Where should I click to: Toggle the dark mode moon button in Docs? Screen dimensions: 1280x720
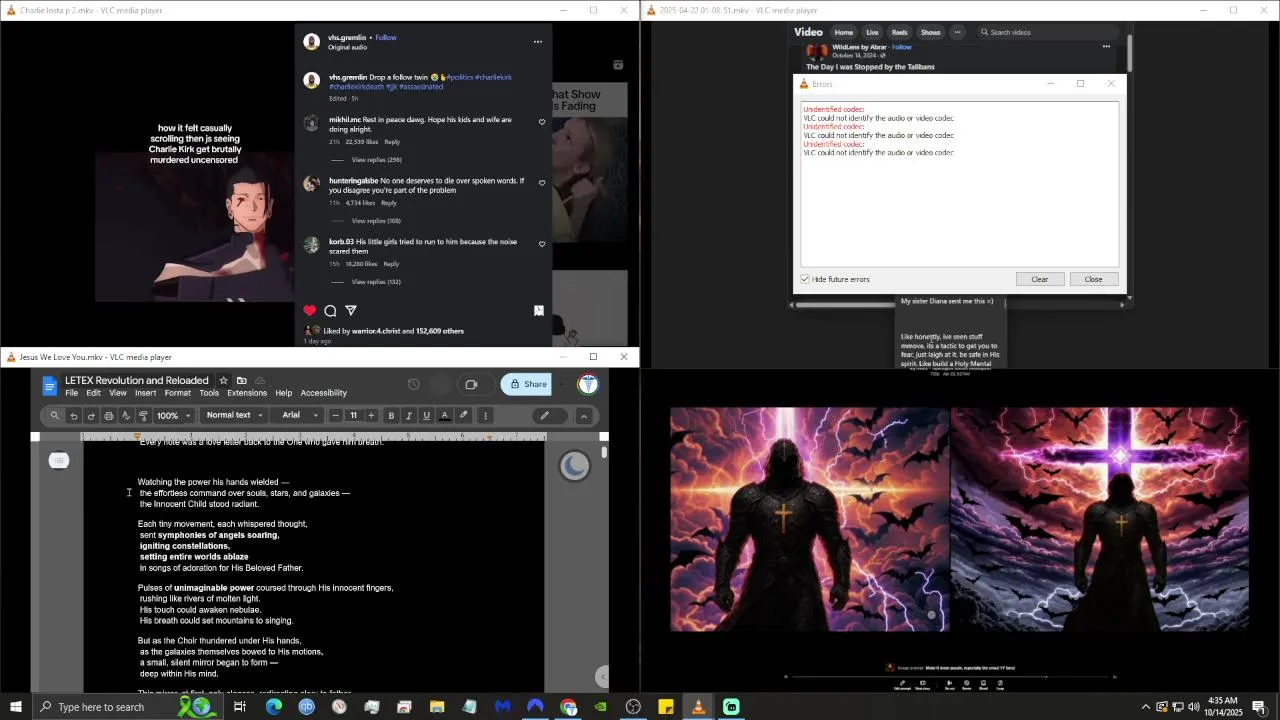tap(574, 465)
